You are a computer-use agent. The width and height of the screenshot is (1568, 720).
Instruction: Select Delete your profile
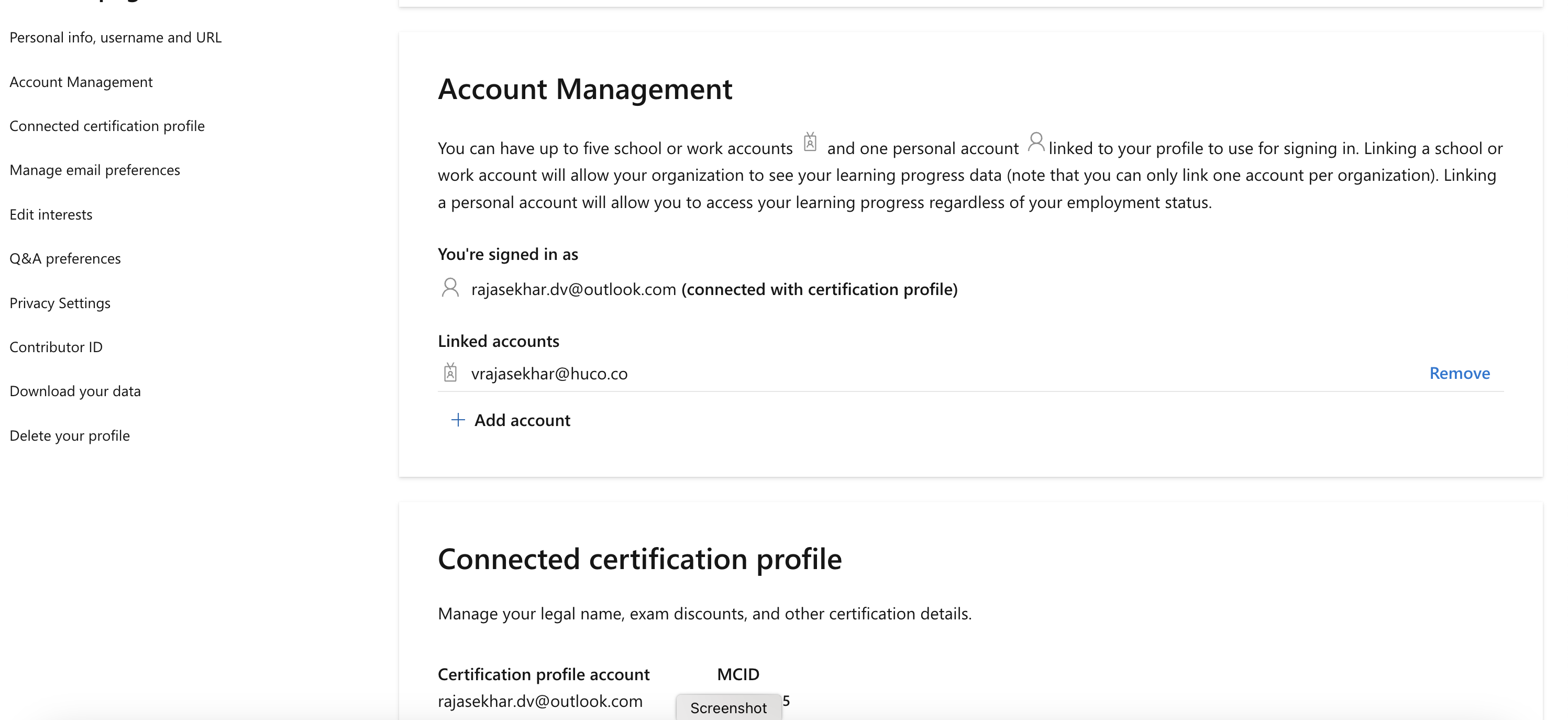70,435
